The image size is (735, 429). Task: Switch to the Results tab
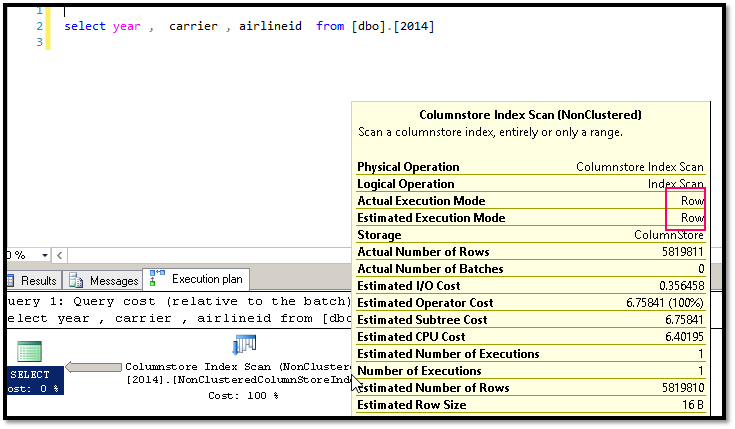[x=34, y=280]
